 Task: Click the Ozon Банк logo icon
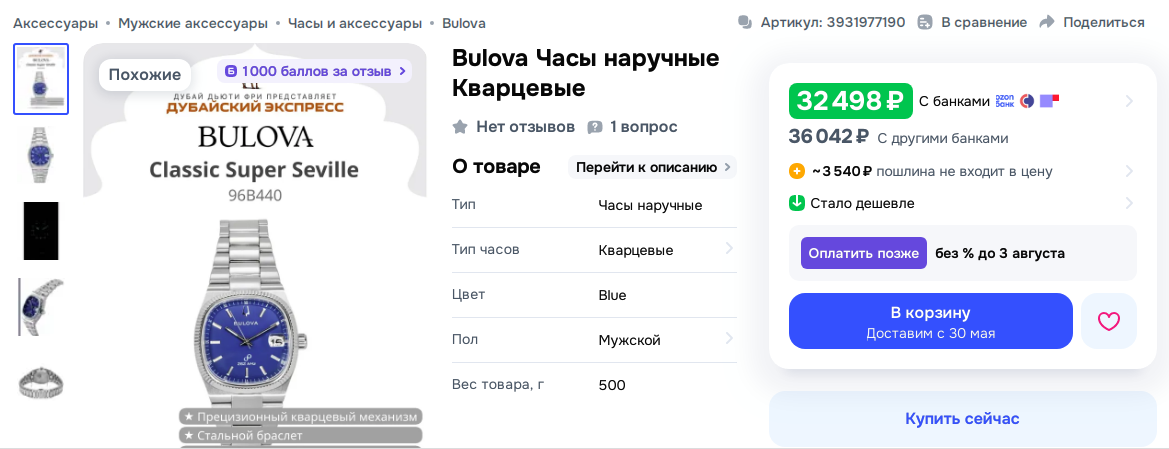[x=1005, y=101]
